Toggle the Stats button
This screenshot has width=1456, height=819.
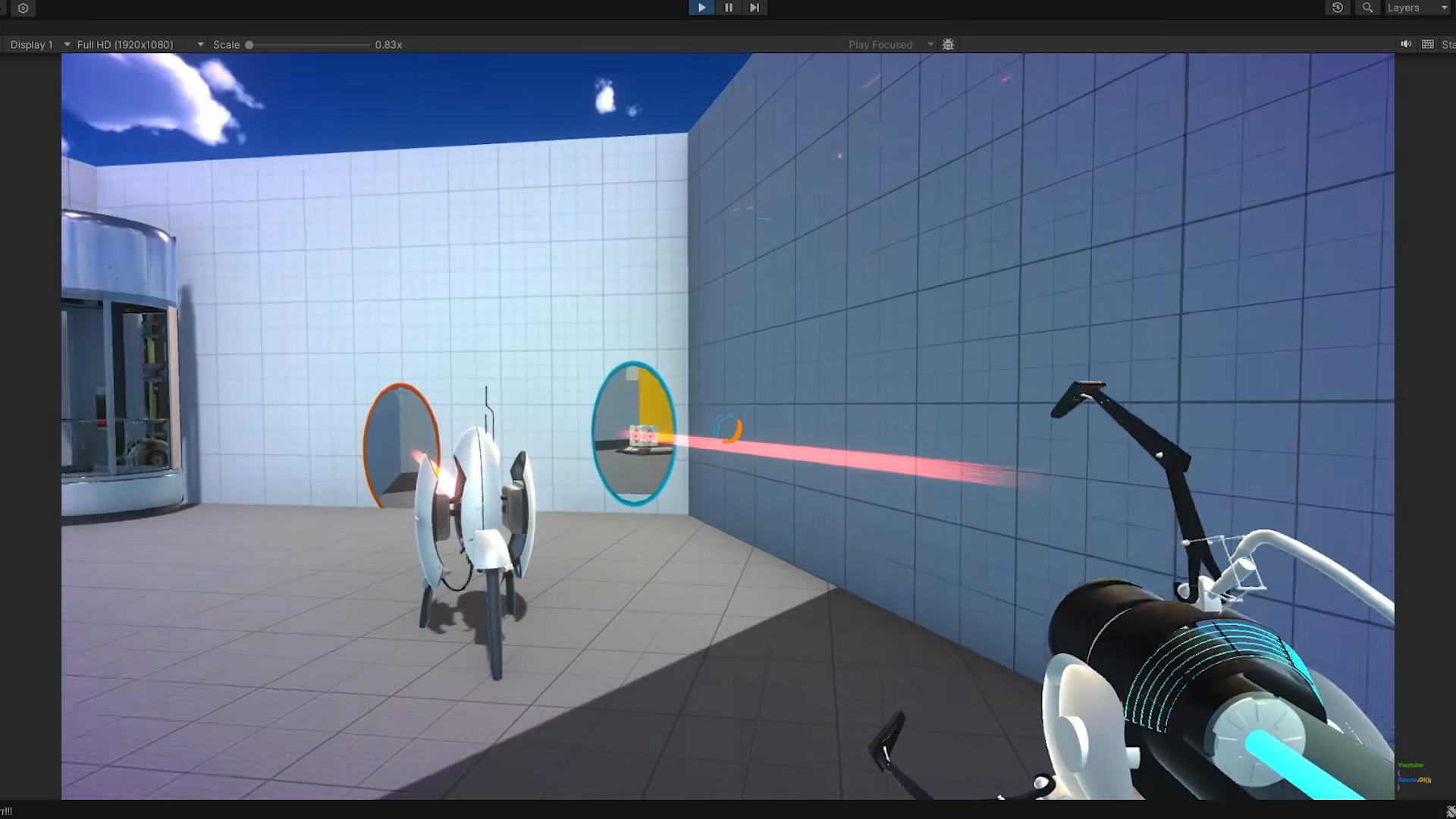click(1448, 45)
